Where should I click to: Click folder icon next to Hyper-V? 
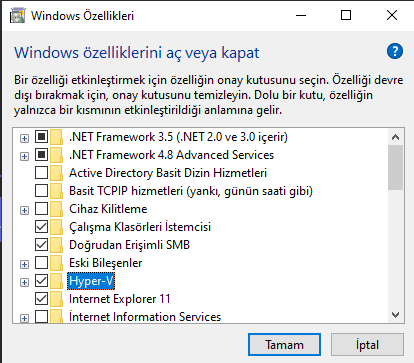pyautogui.click(x=57, y=281)
